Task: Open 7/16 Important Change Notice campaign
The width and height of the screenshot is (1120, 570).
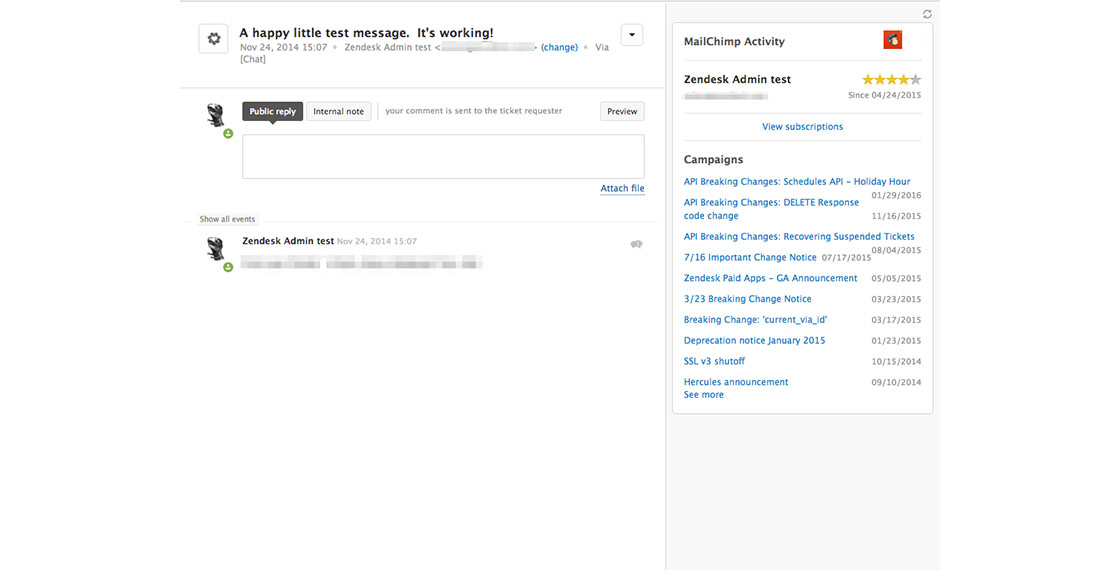Action: (750, 257)
